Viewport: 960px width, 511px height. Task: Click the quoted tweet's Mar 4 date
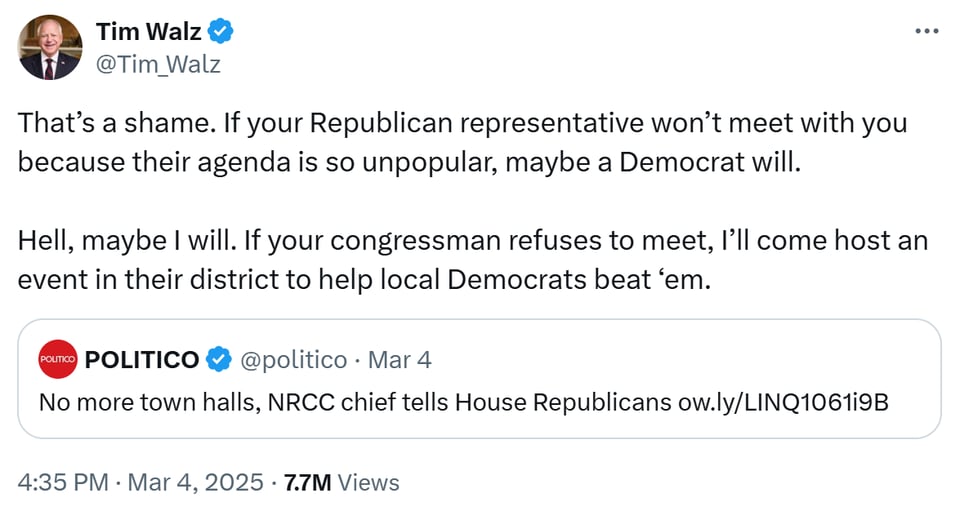(x=400, y=360)
